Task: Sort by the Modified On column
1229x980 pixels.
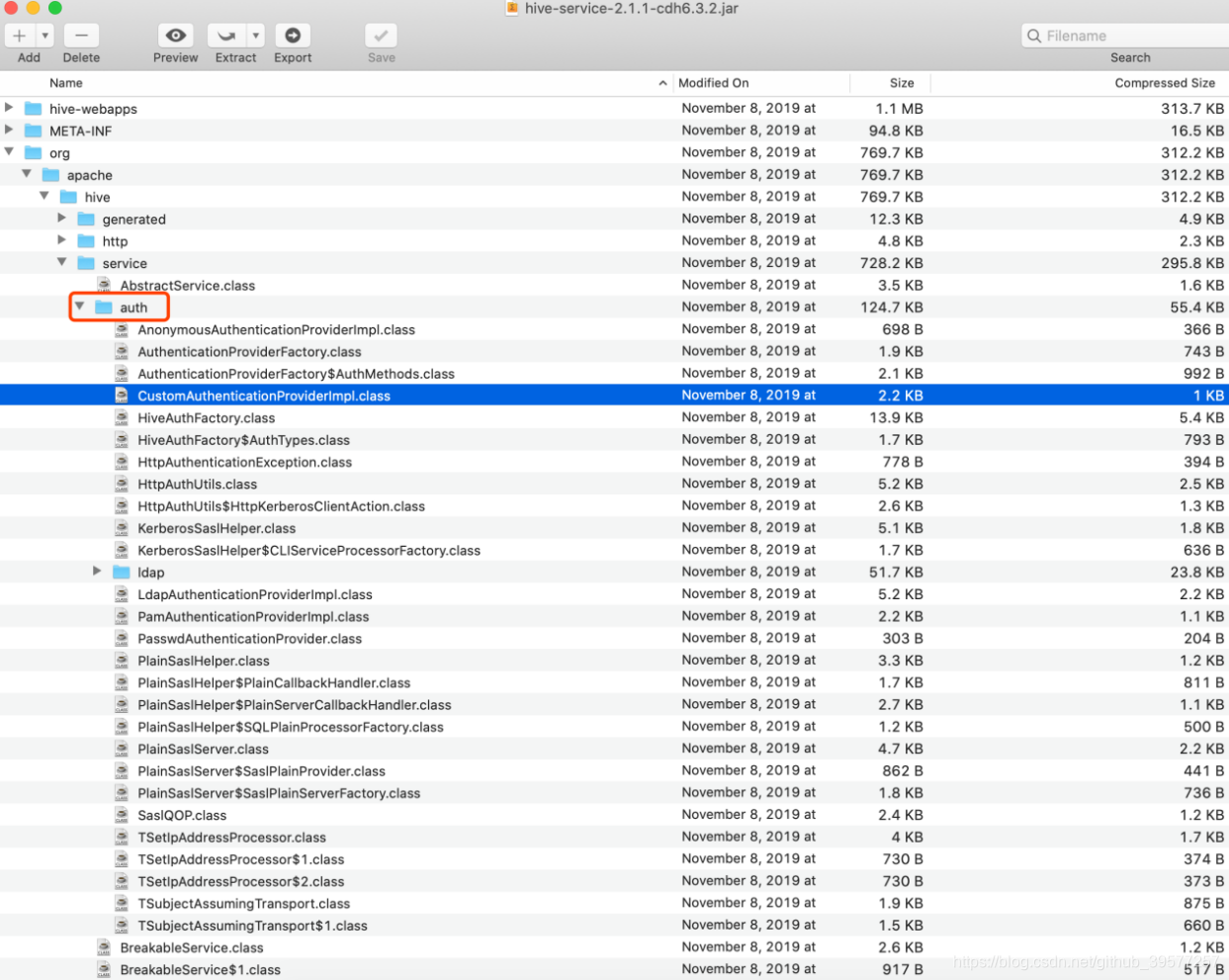Action: click(x=713, y=83)
